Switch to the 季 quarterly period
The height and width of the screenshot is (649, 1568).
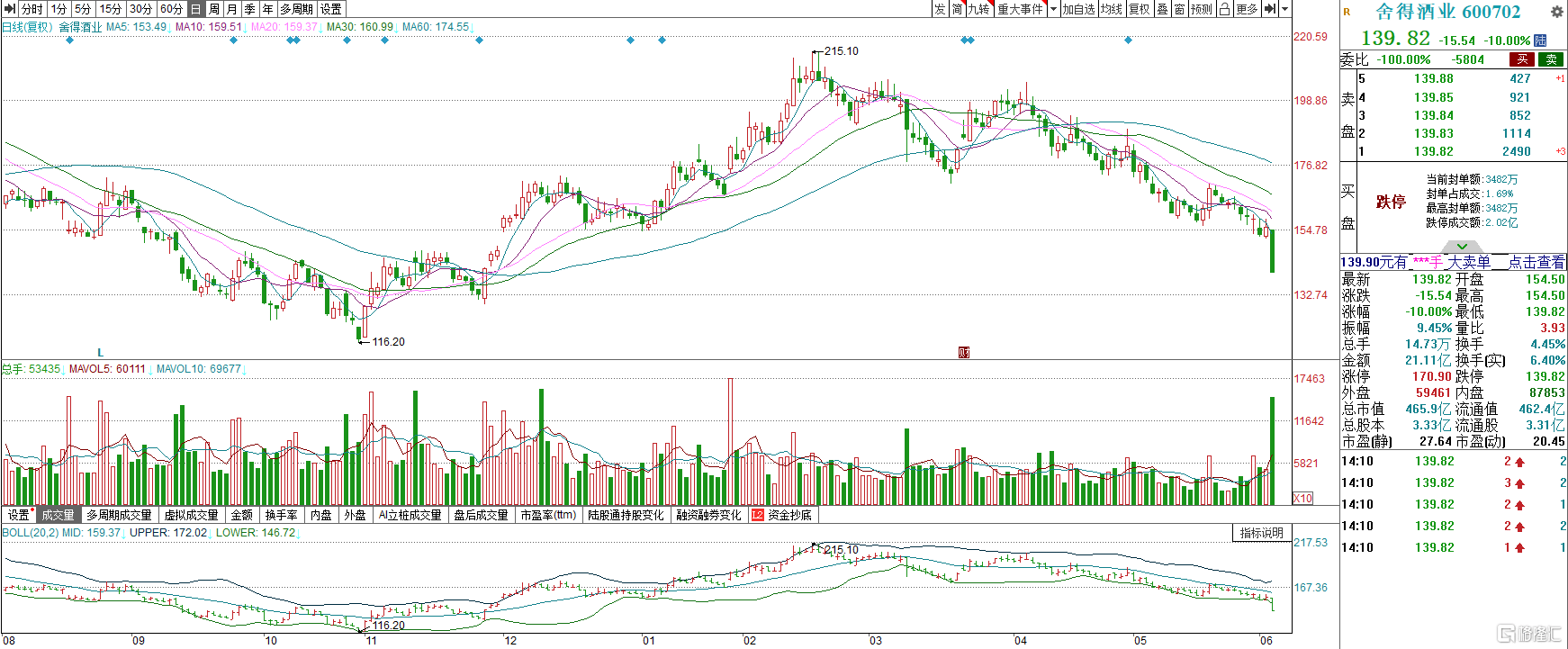pyautogui.click(x=250, y=9)
